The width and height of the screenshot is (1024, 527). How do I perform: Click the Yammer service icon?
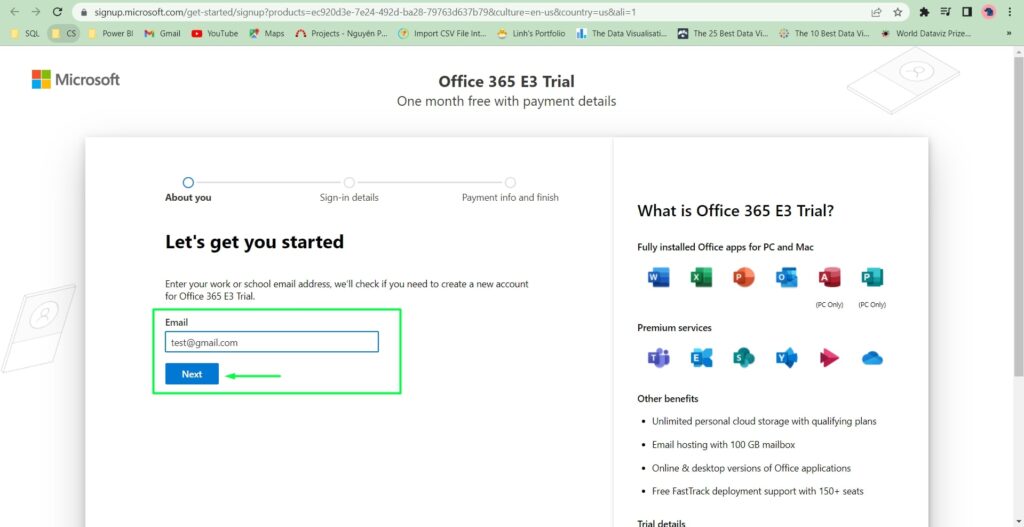[x=787, y=358]
